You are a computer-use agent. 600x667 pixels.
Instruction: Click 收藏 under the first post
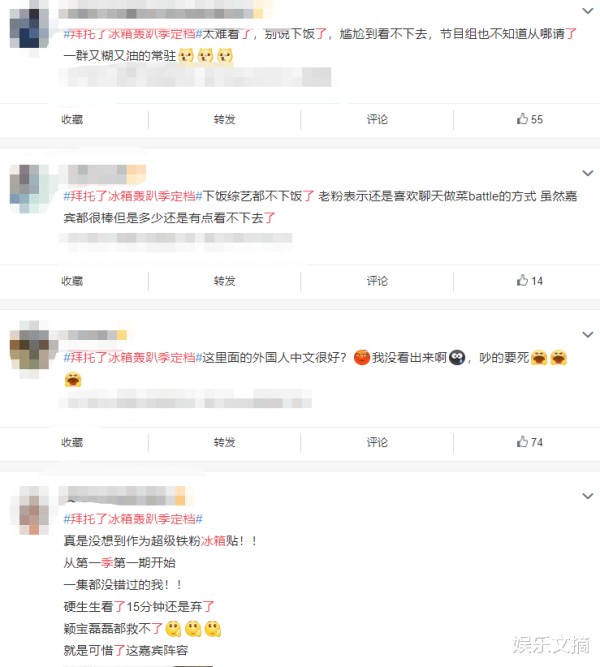[x=72, y=120]
